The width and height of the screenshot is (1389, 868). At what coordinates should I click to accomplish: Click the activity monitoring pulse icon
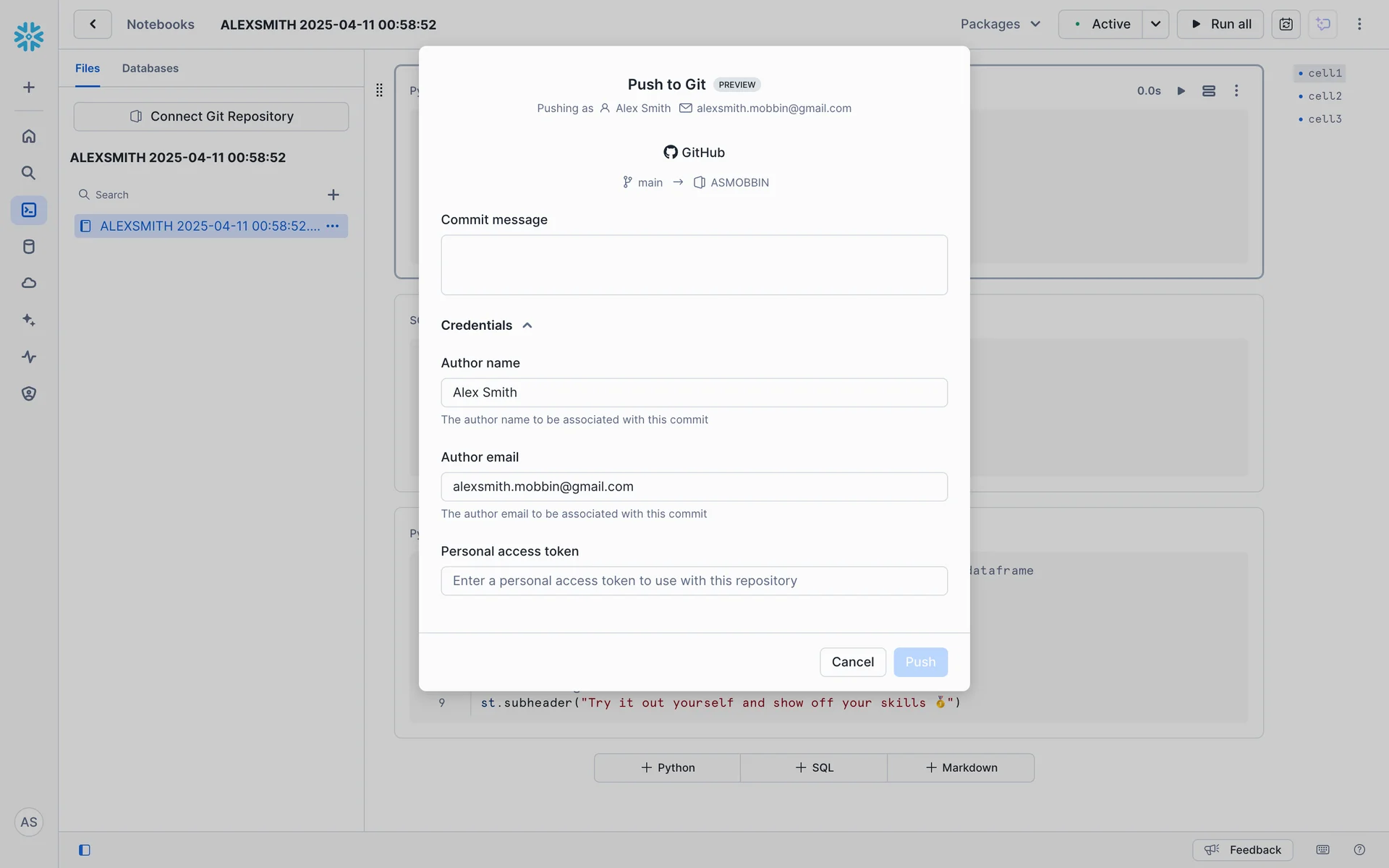[29, 357]
